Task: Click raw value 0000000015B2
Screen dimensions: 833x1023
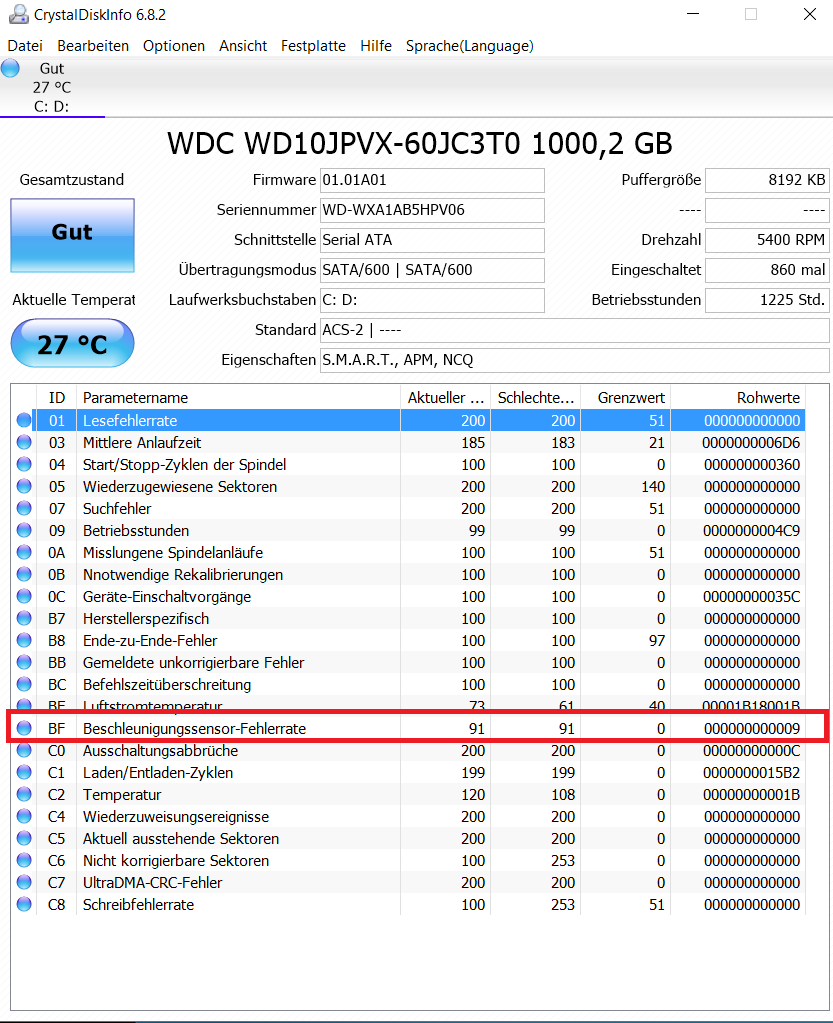Action: (x=751, y=773)
